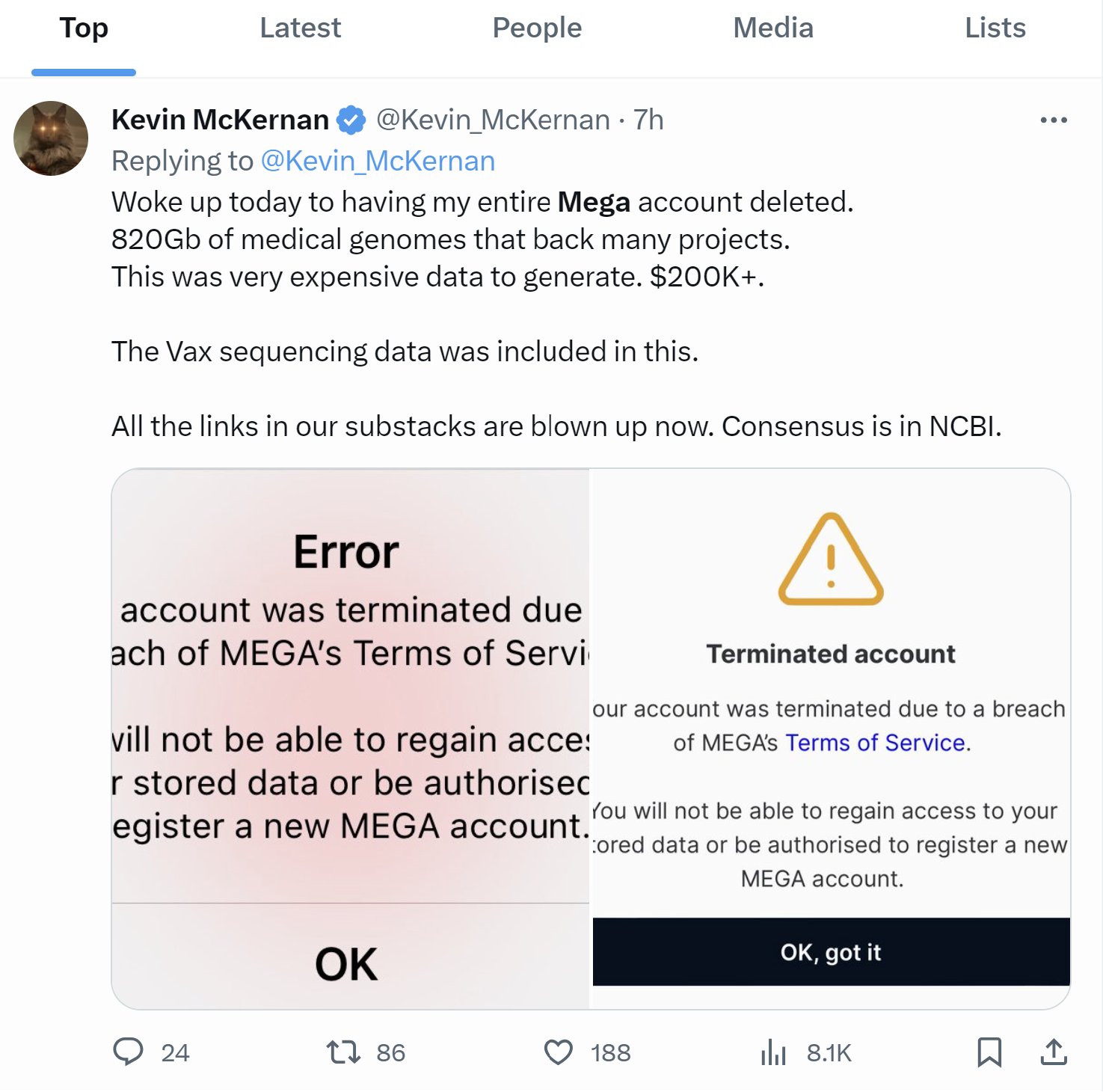Select the Top tab
This screenshot has width=1103, height=1092.
(x=84, y=28)
